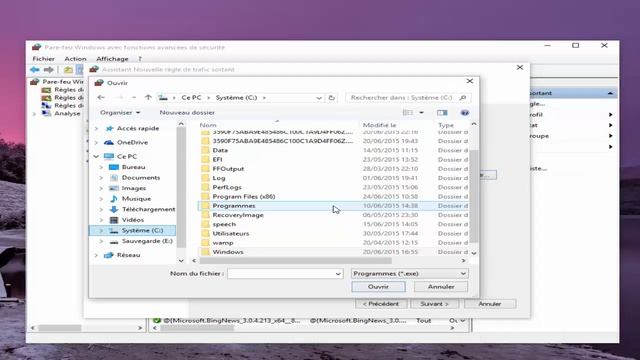Click the Nouveau dossier button
The width and height of the screenshot is (640, 360).
click(187, 113)
